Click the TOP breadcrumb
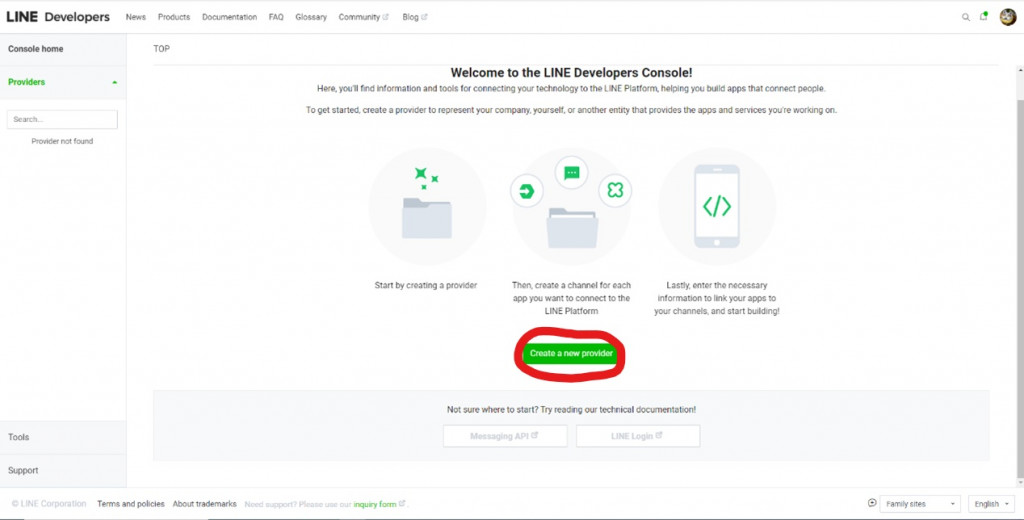Viewport: 1024px width, 520px height. tap(161, 49)
